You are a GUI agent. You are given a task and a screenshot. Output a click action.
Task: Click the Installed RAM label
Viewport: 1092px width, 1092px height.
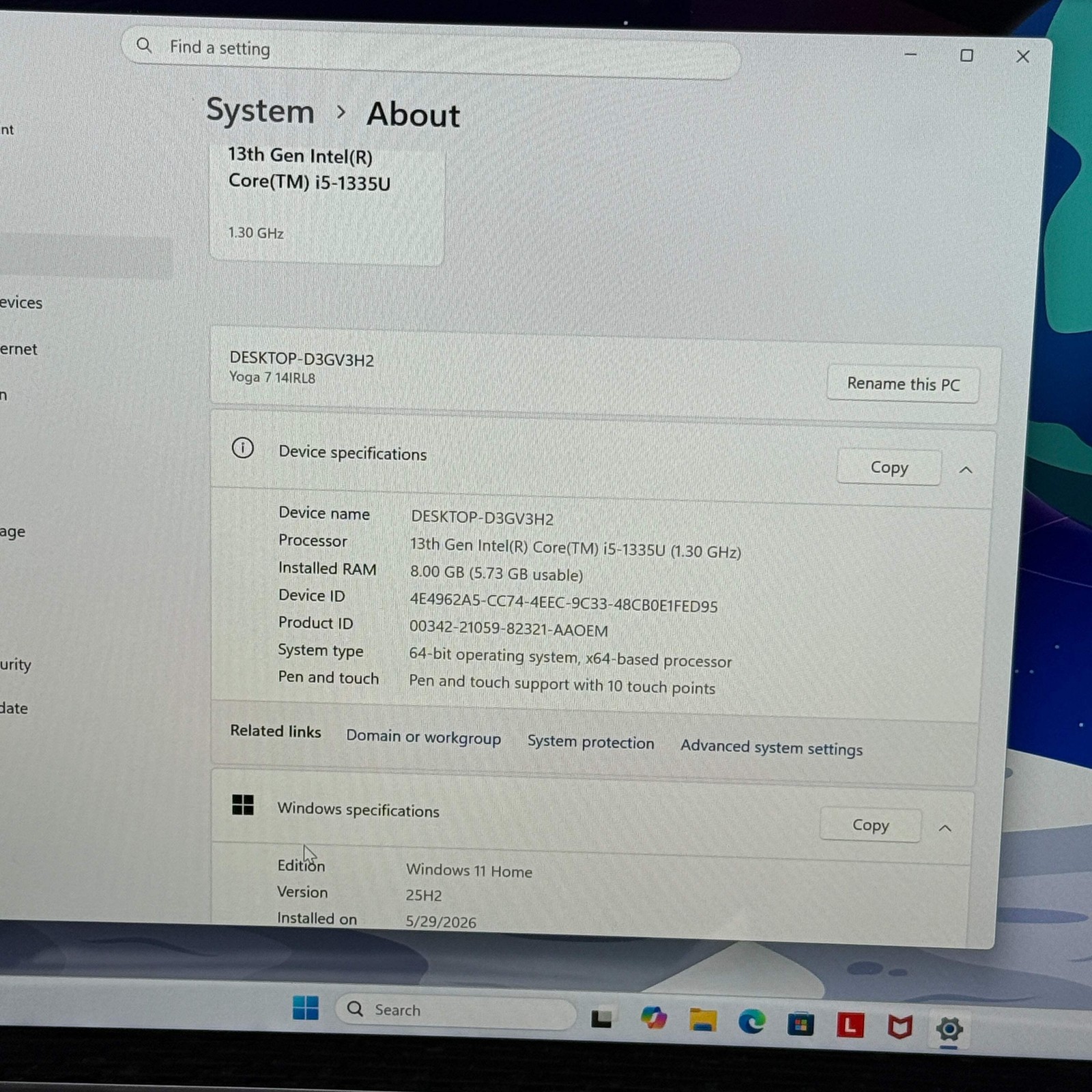coord(327,568)
